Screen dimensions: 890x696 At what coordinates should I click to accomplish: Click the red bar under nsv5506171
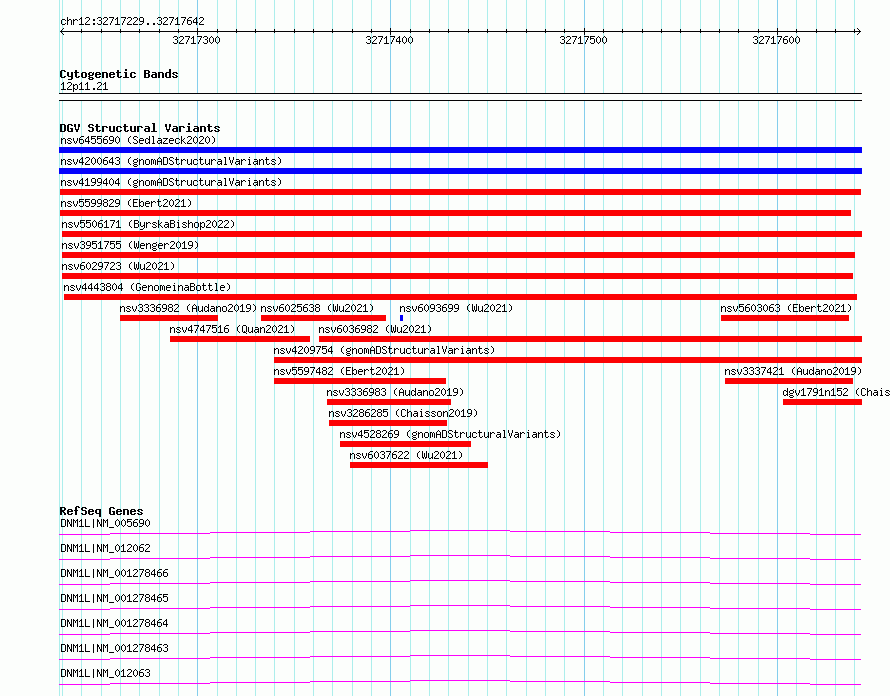pyautogui.click(x=462, y=234)
